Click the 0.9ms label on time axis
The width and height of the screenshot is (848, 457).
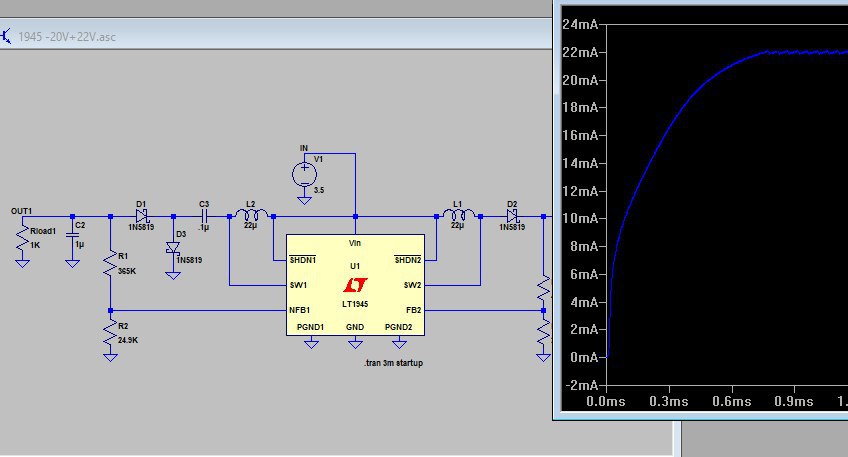pos(794,401)
